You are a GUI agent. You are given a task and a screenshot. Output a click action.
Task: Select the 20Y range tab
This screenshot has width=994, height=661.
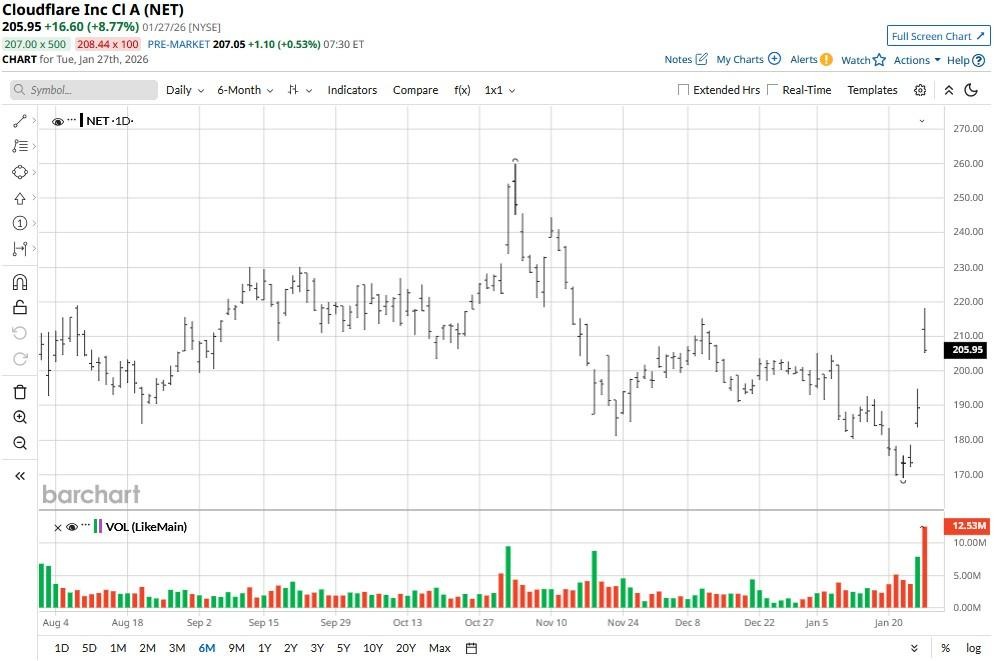click(406, 648)
